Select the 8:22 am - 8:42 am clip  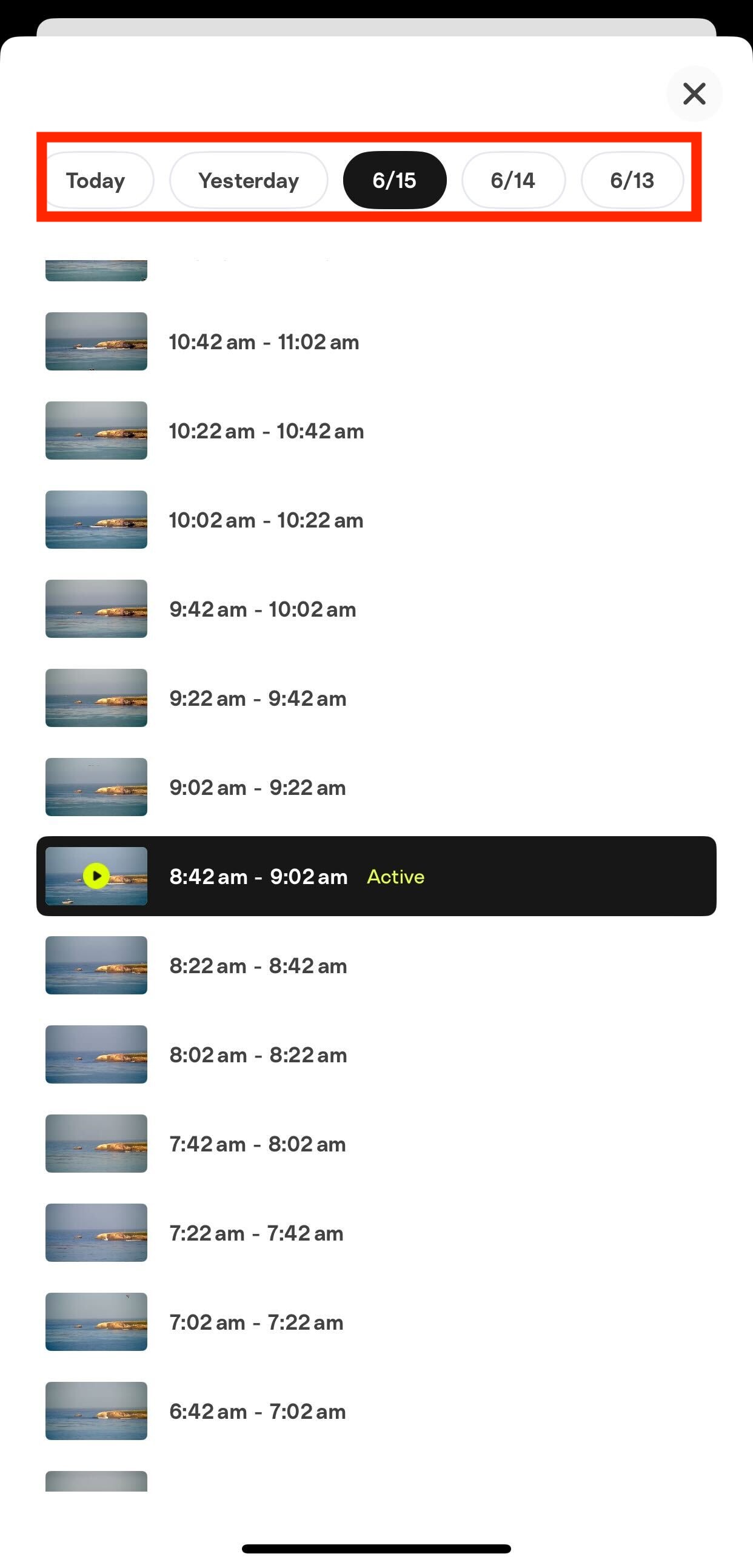pyautogui.click(x=376, y=965)
